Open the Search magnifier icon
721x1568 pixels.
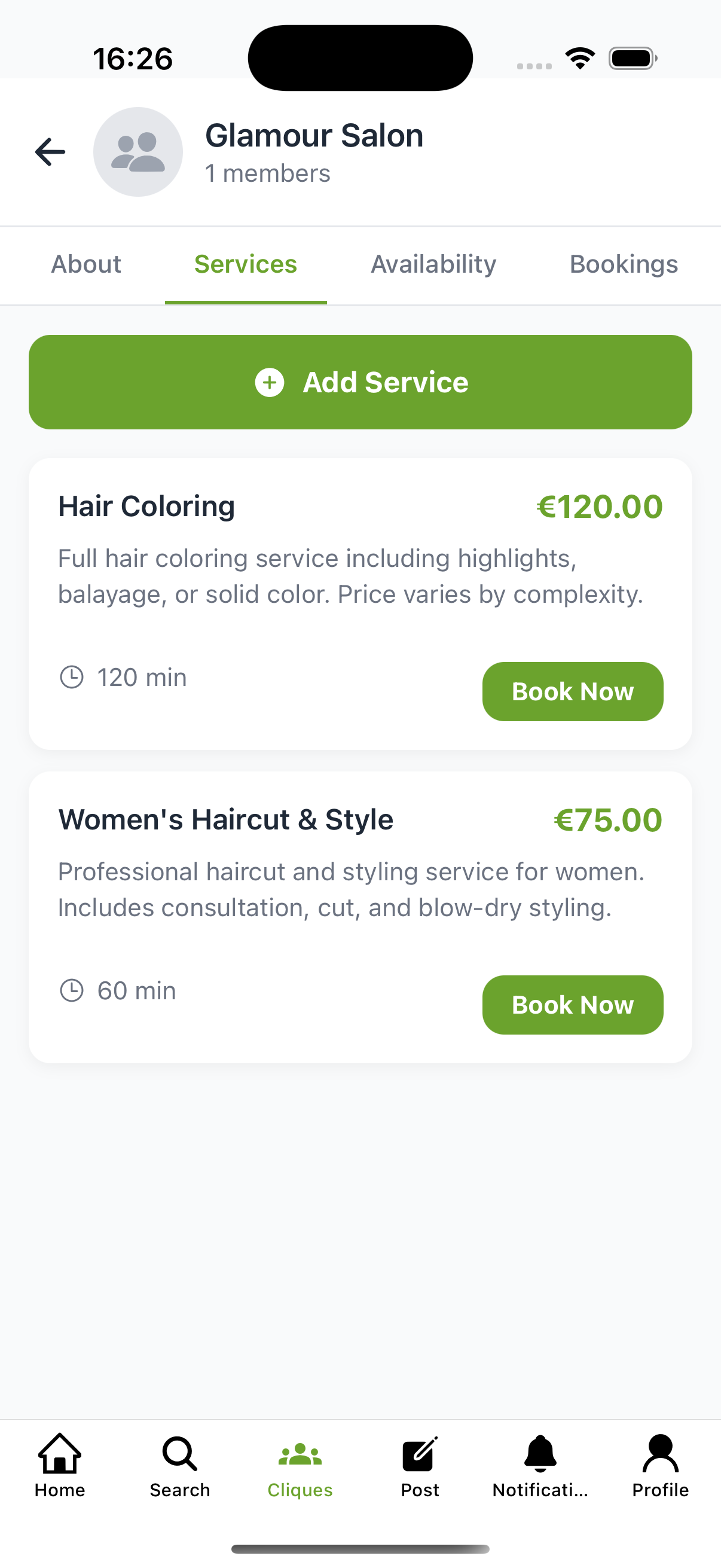(179, 1453)
